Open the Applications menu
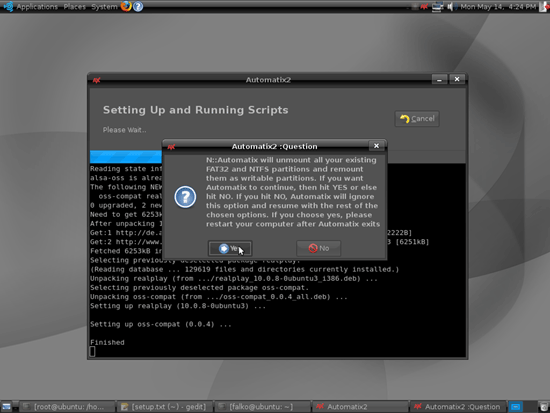The width and height of the screenshot is (550, 413). tap(37, 7)
